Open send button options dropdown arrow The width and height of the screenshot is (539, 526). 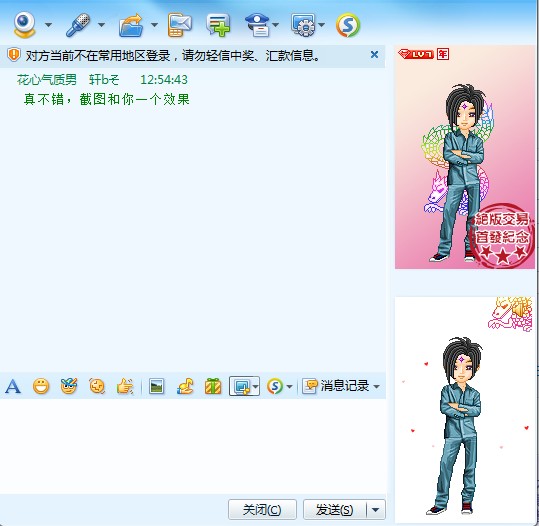pos(376,509)
